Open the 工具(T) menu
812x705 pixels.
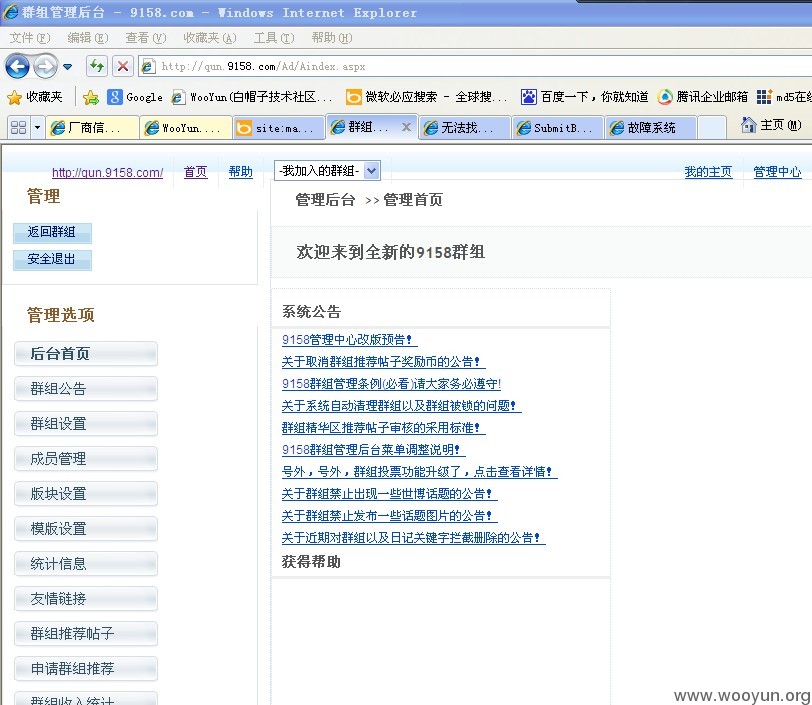click(x=274, y=38)
